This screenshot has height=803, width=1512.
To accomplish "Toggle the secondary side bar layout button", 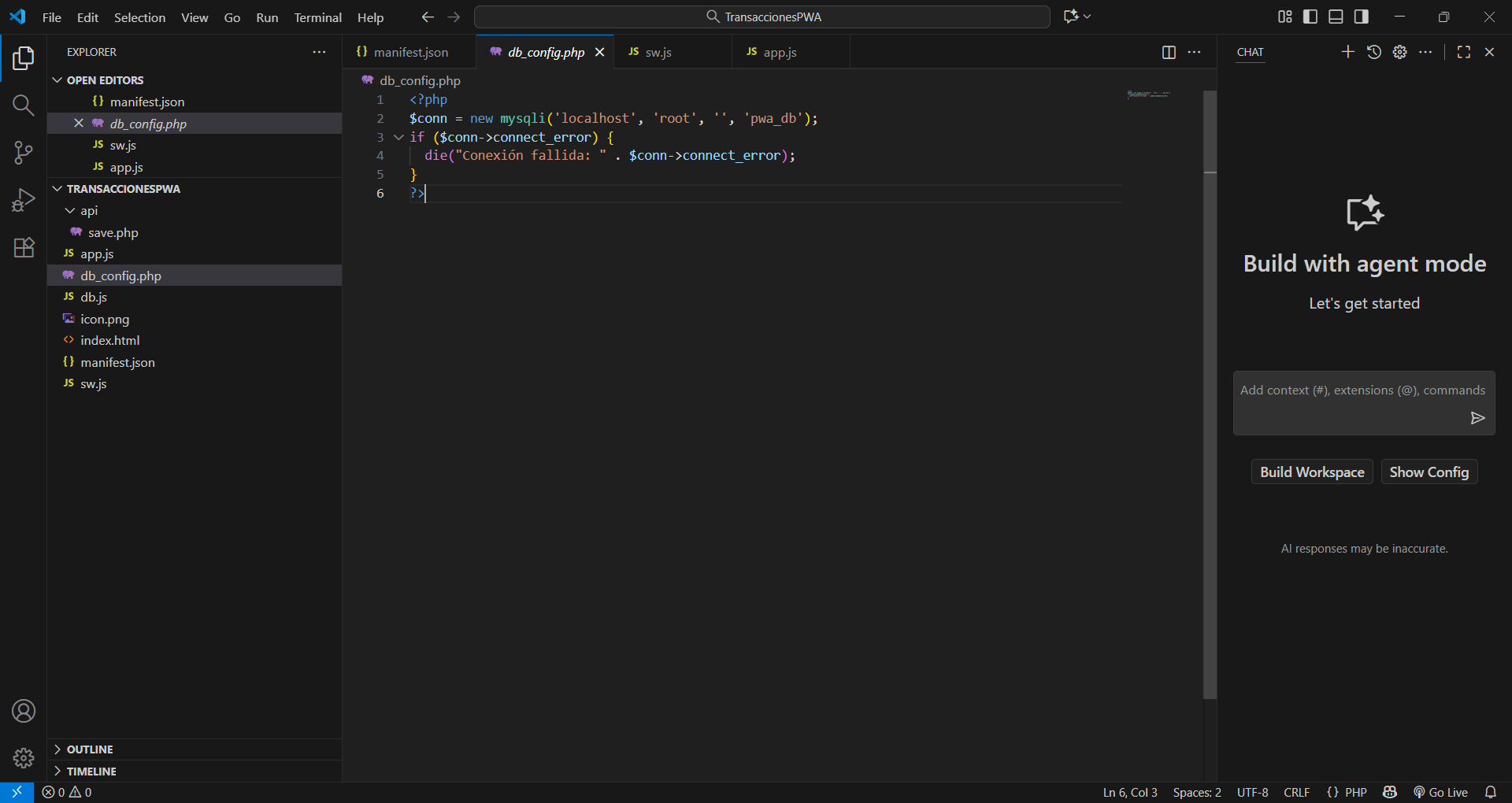I will [1361, 17].
